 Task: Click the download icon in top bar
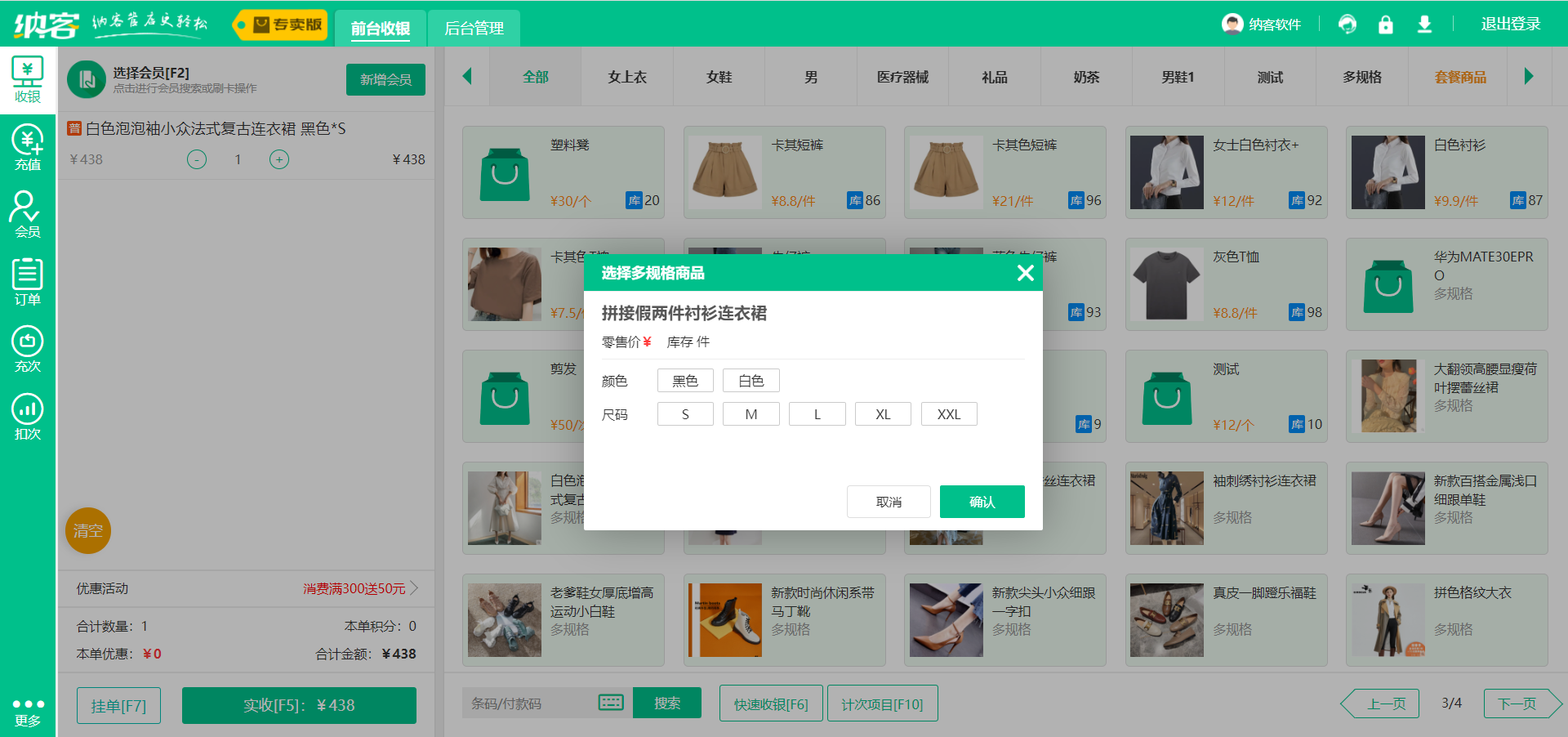point(1424,25)
